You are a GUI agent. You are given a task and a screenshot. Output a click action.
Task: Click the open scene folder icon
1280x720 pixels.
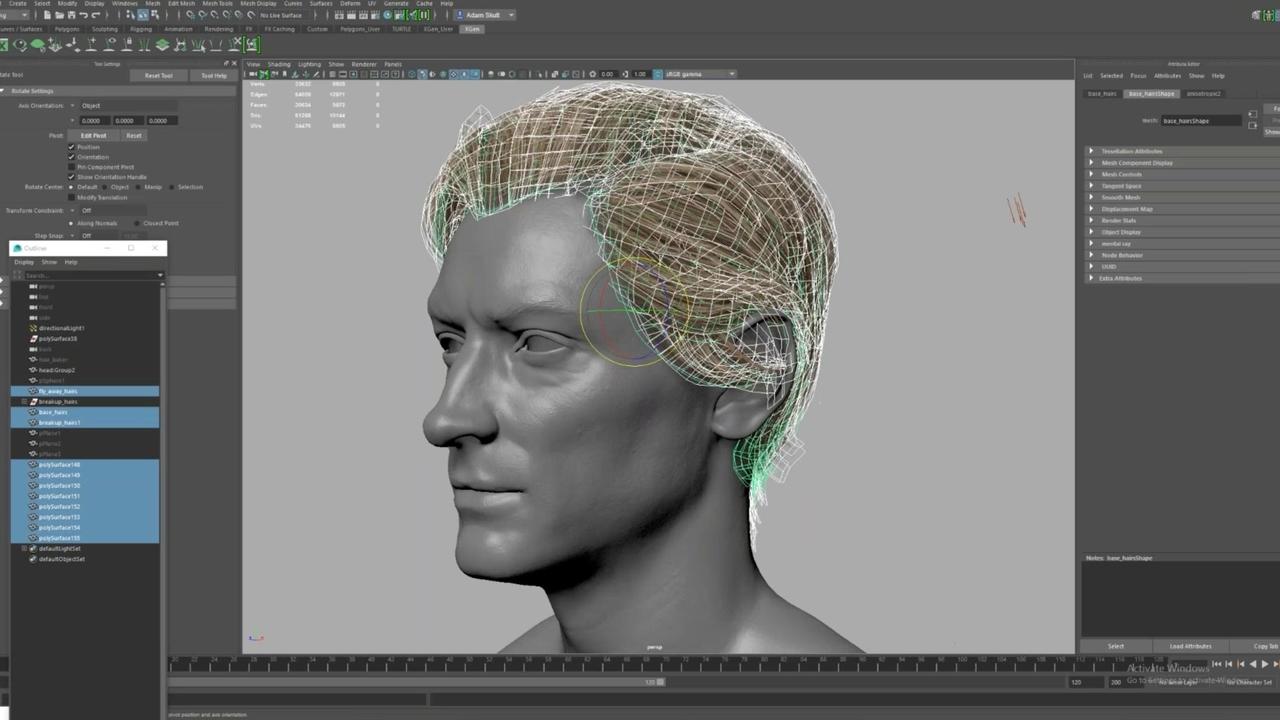click(x=60, y=15)
